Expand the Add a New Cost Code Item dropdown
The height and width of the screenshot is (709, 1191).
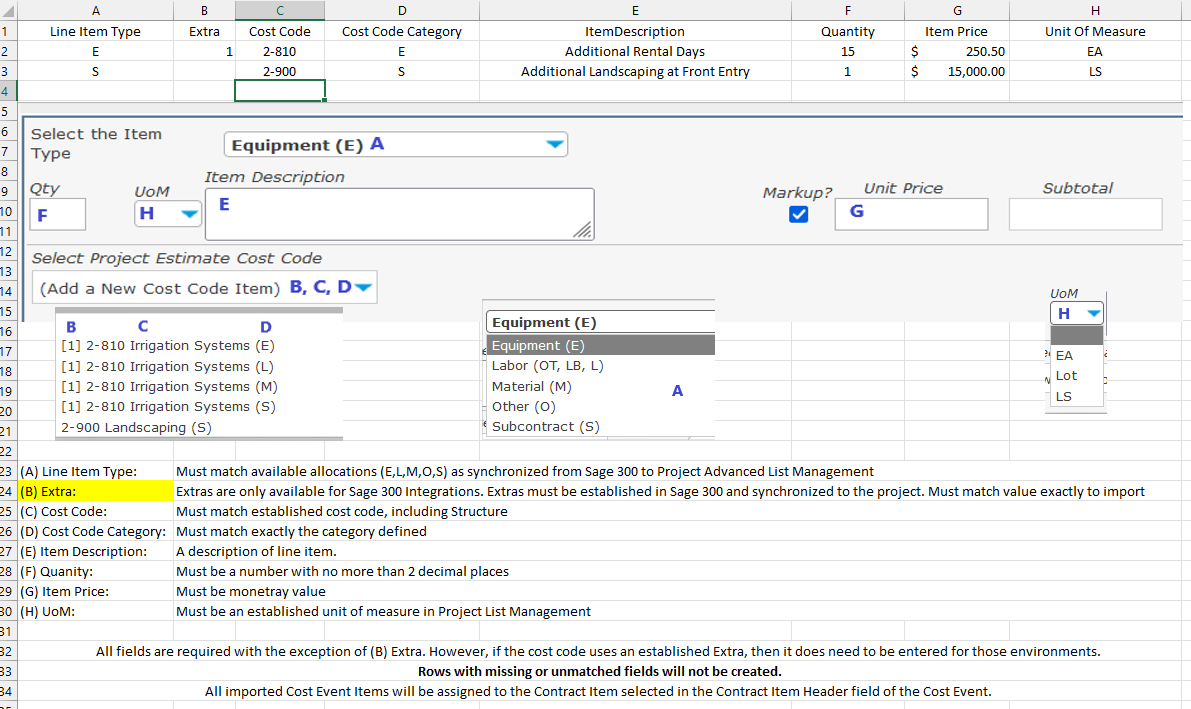[x=204, y=287]
